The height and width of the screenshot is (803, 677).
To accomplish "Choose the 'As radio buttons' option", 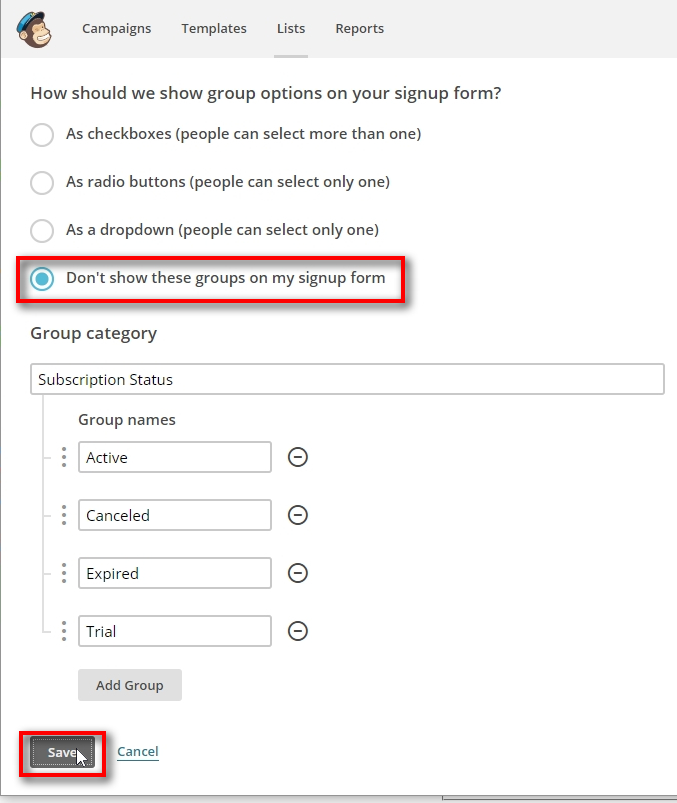I will [x=42, y=183].
